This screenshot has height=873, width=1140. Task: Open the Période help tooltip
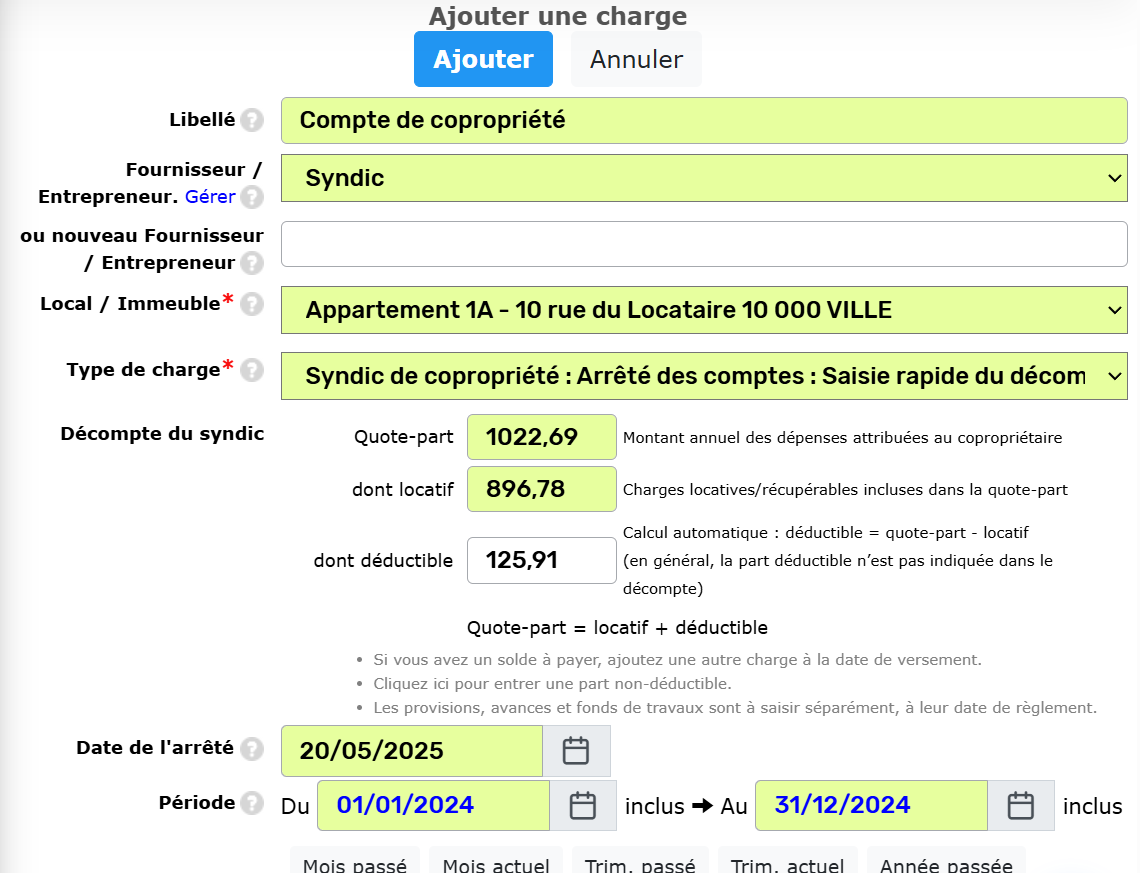point(253,802)
